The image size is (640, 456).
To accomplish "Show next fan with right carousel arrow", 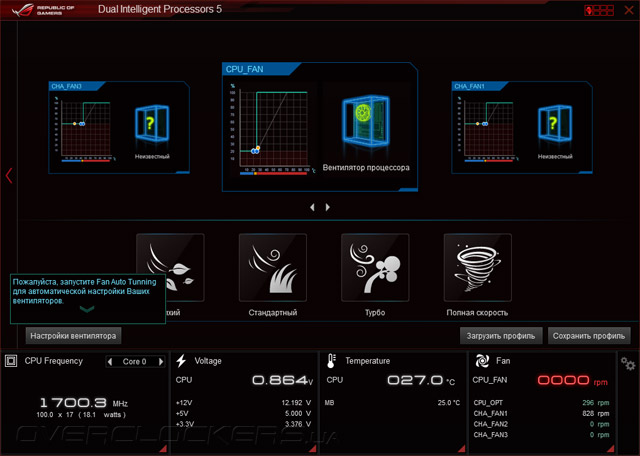I will tap(327, 207).
